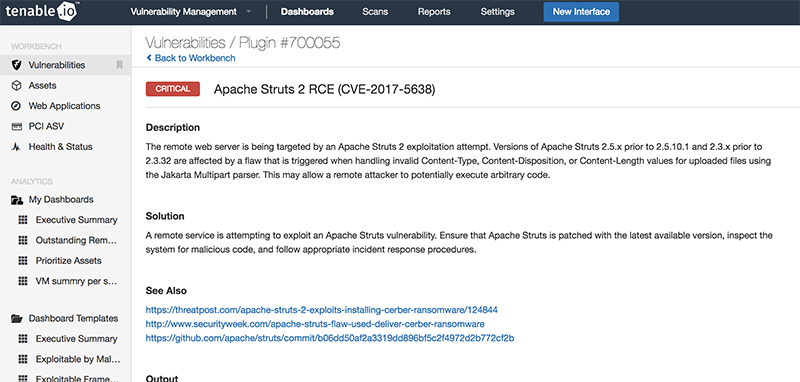Open the Outstanding Rem… dashboard
Viewport: 800px width, 382px height.
pos(77,240)
